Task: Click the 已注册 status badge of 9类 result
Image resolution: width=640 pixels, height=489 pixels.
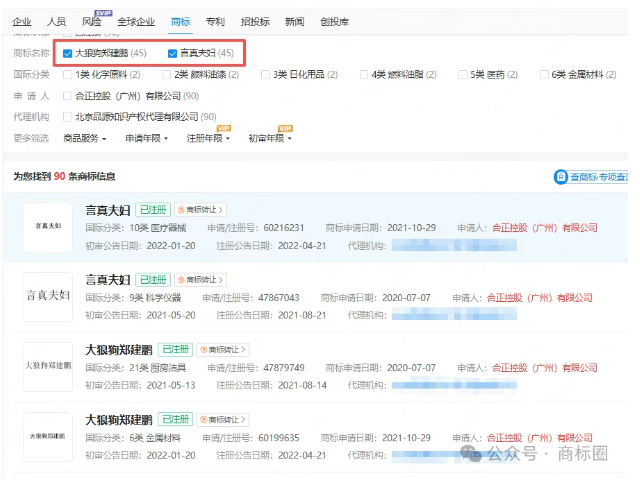Action: pos(152,280)
